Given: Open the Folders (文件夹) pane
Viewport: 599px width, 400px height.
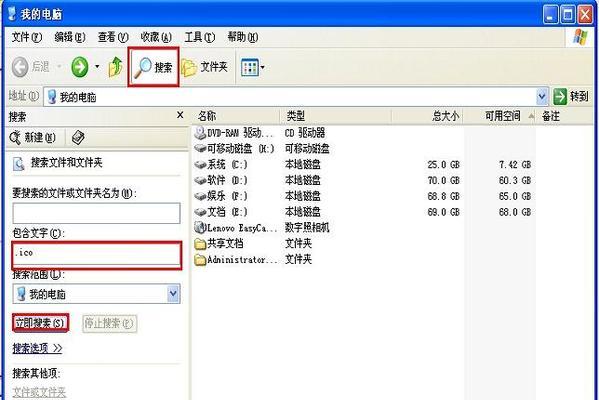Looking at the screenshot, I should (204, 67).
